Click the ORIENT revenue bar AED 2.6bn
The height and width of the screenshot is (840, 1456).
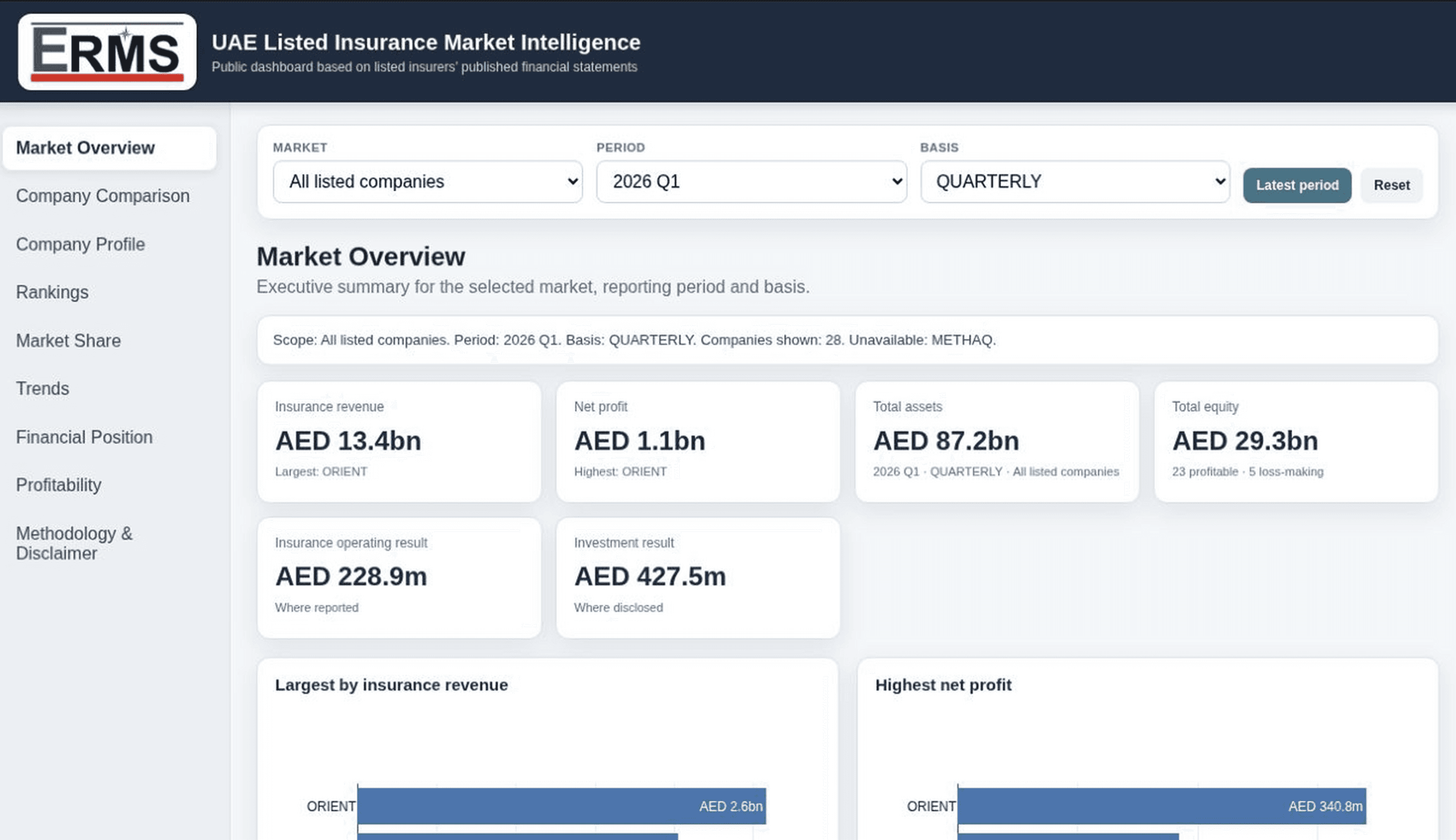click(x=561, y=806)
